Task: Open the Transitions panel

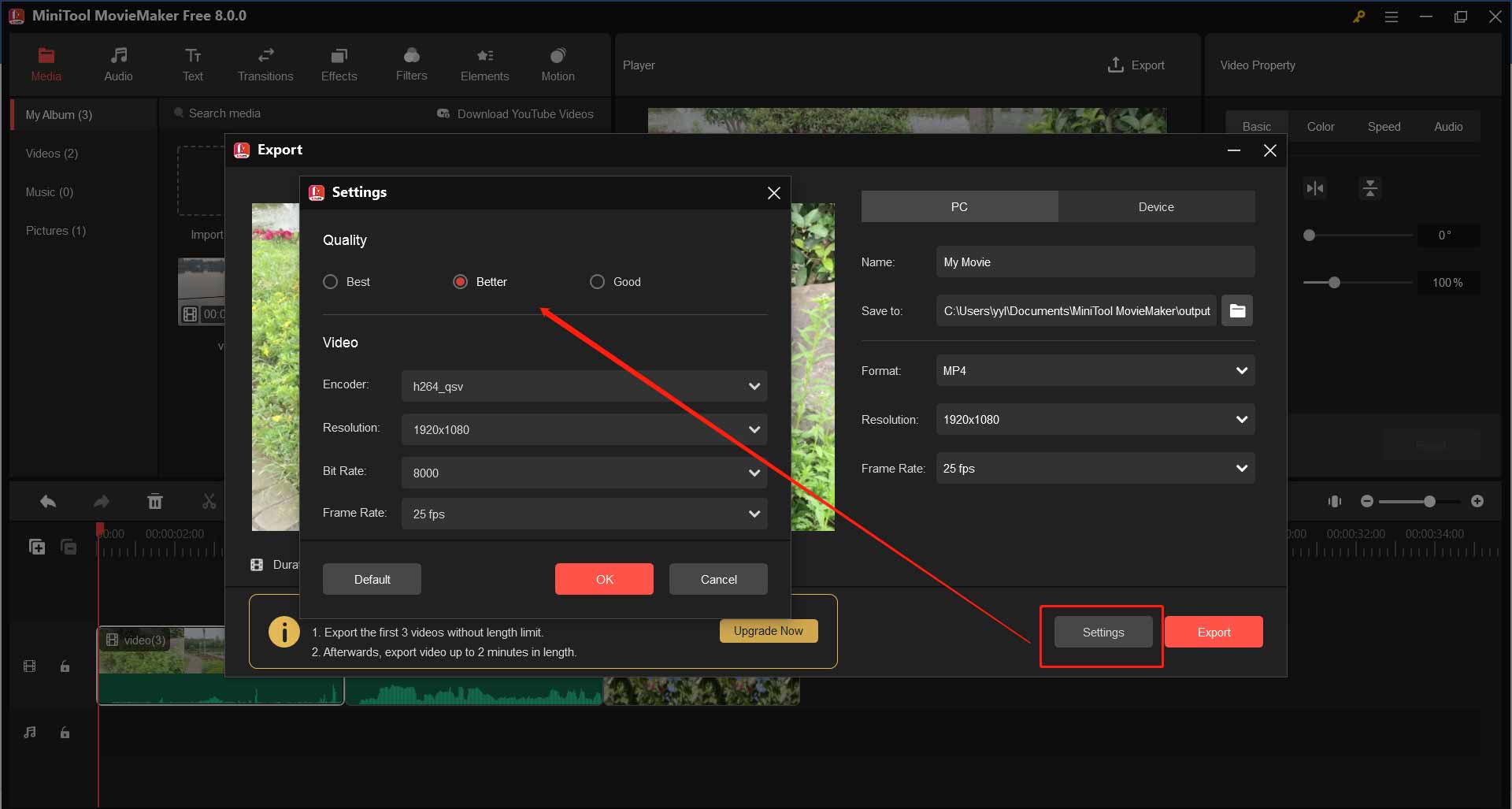Action: coord(265,63)
